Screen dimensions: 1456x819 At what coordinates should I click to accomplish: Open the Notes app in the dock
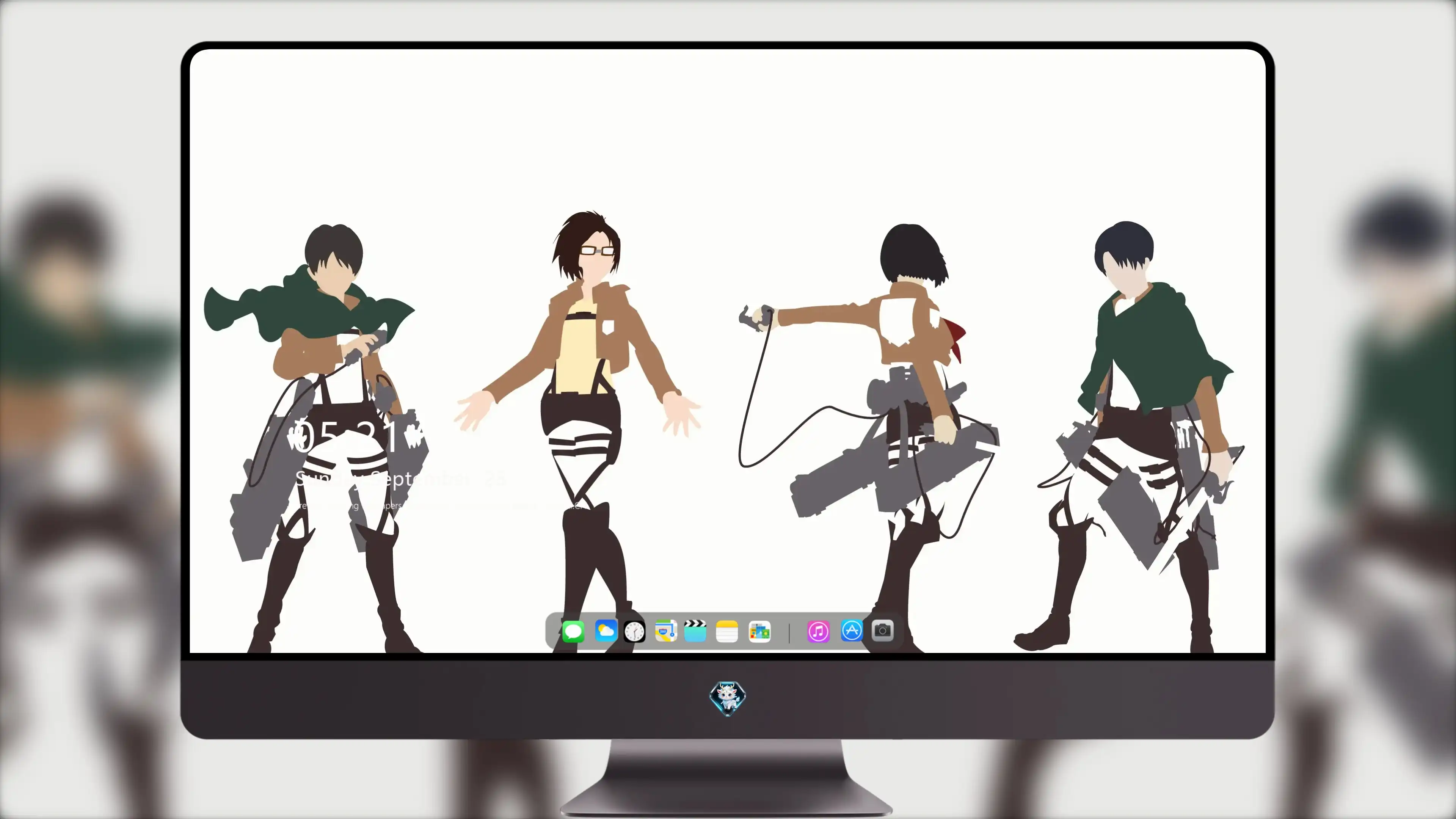[x=727, y=631]
